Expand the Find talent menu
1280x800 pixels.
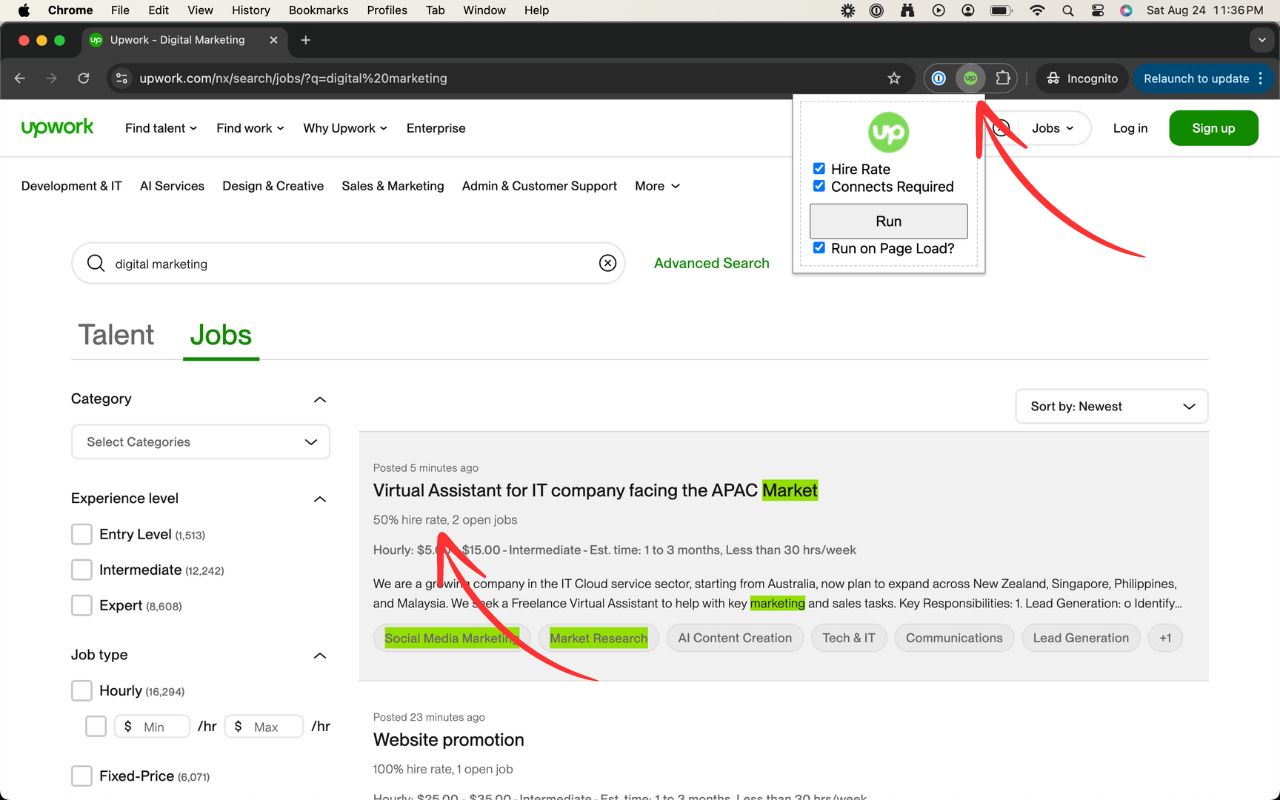click(x=161, y=128)
